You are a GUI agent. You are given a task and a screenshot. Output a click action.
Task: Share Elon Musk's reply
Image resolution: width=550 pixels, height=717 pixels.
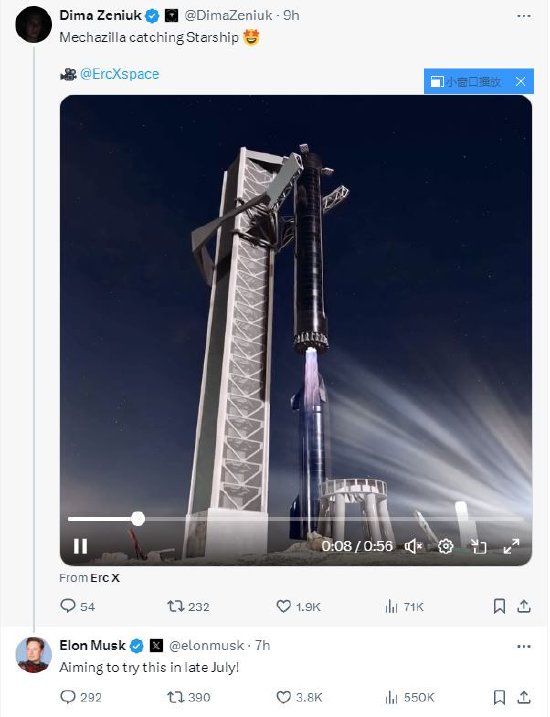click(524, 697)
